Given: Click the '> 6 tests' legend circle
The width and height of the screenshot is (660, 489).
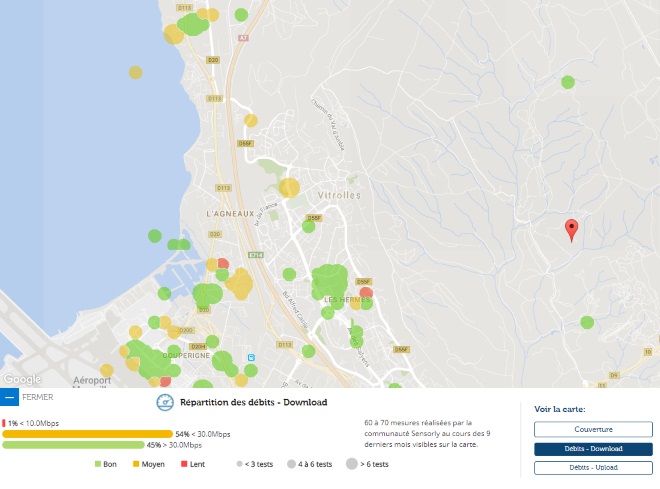Looking at the screenshot, I should 352,465.
